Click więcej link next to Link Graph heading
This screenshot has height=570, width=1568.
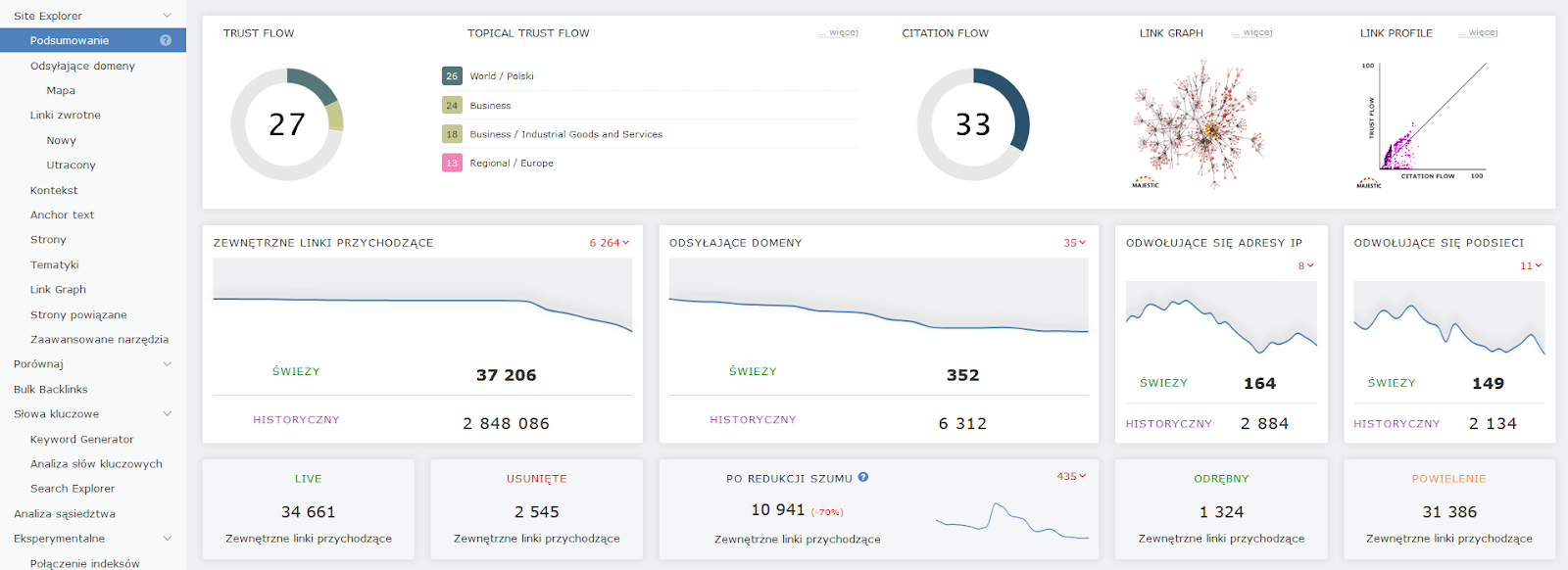pyautogui.click(x=1253, y=32)
